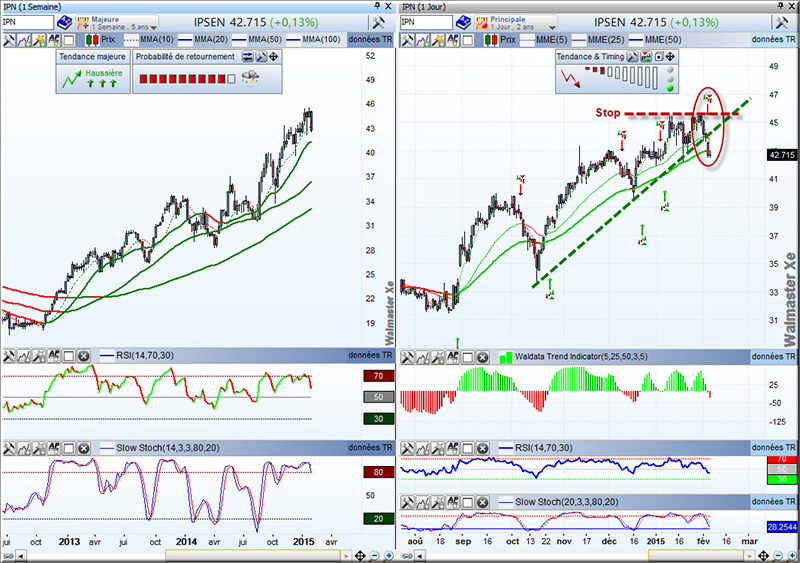Add indicator in daily chart toolbar

[x=422, y=40]
